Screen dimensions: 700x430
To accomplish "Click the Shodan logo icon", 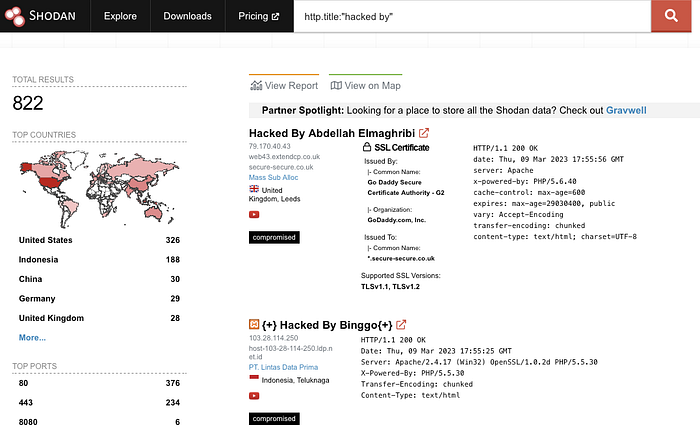I will click(15, 16).
